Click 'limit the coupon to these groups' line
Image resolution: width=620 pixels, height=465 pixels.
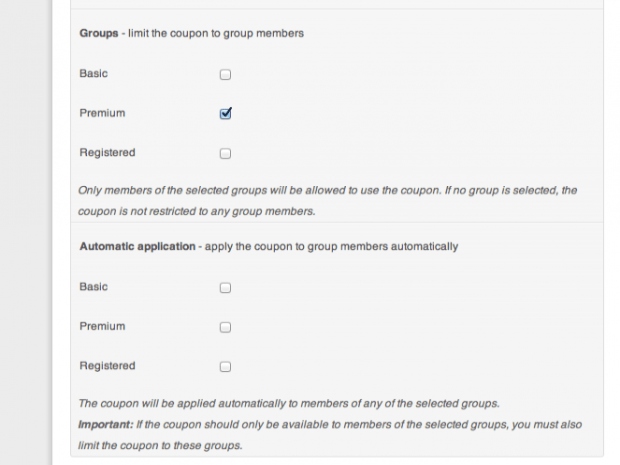pyautogui.click(x=161, y=445)
